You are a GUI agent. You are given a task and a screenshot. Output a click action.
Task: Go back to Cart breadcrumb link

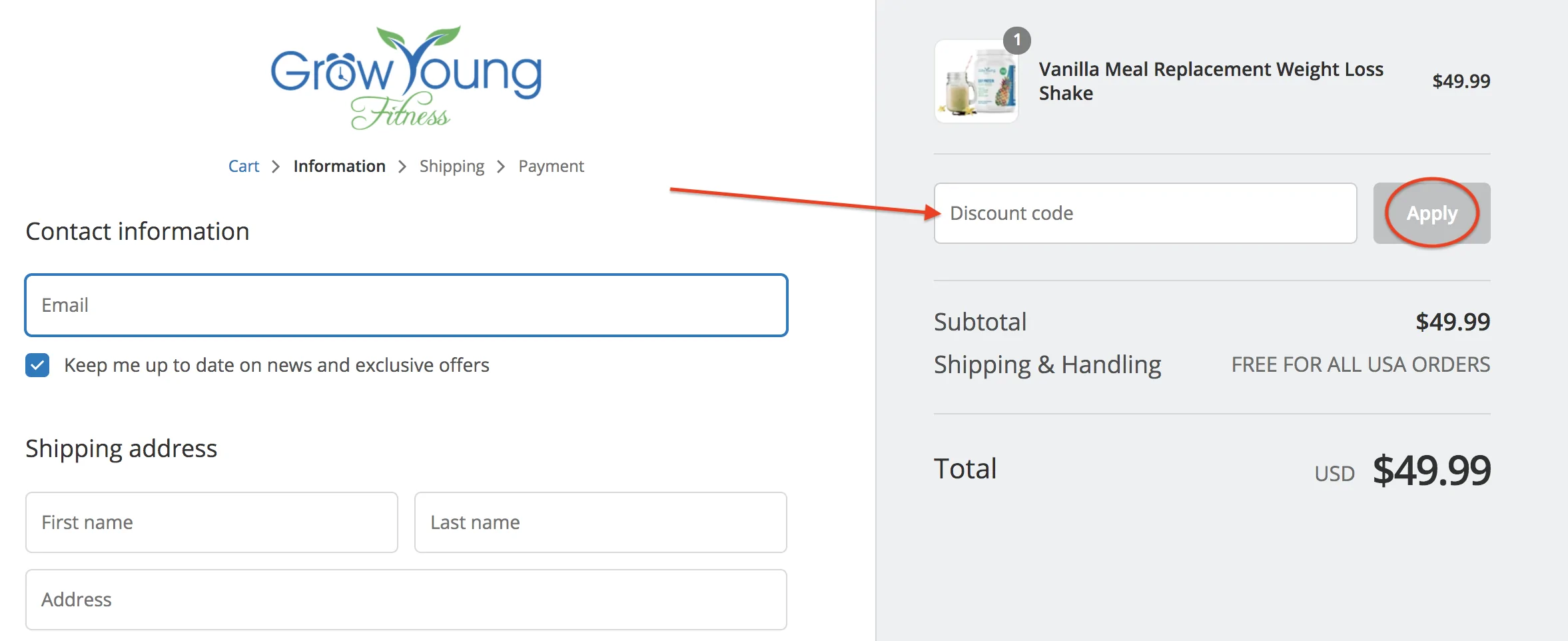pos(244,167)
